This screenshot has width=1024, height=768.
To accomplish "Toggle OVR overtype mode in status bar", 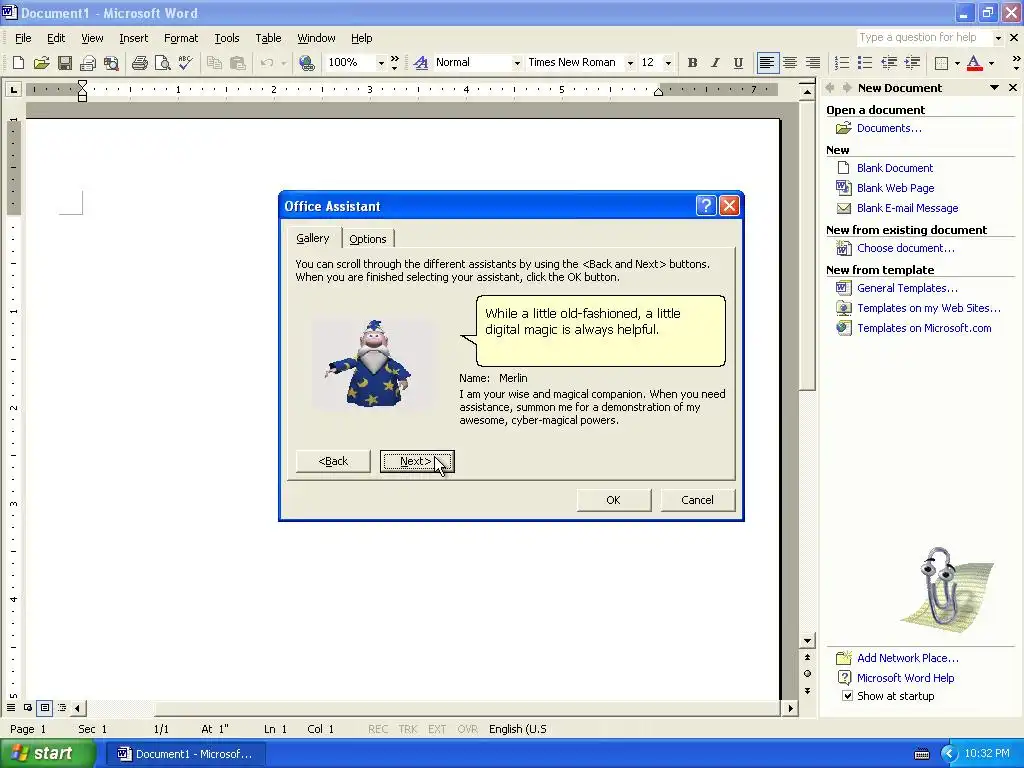I will click(x=468, y=729).
